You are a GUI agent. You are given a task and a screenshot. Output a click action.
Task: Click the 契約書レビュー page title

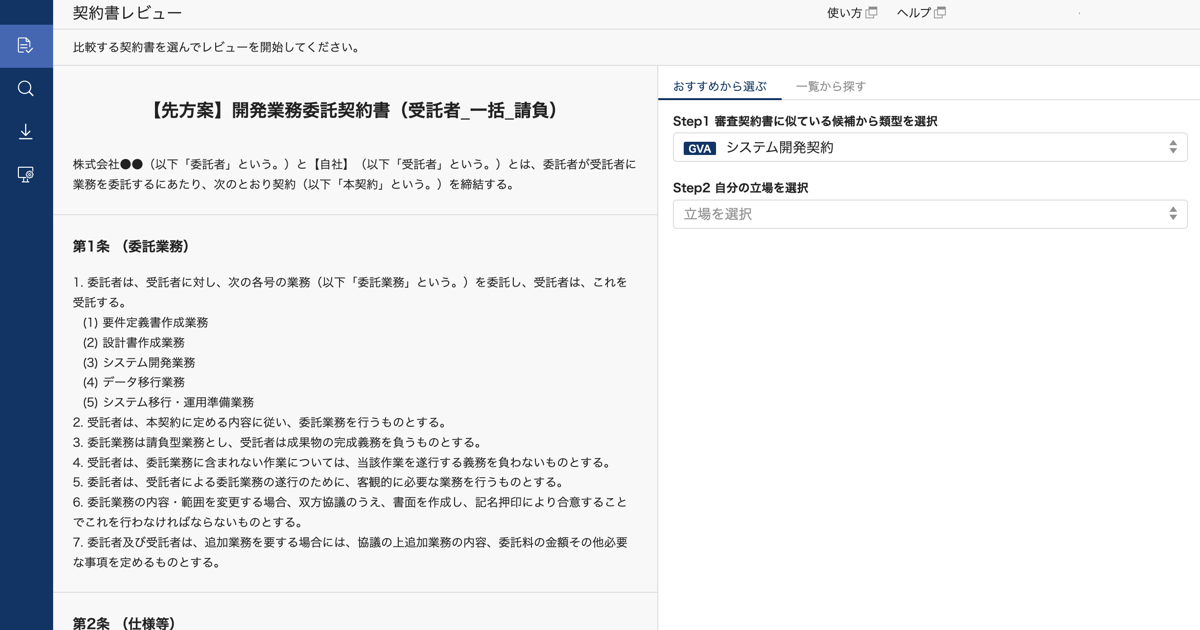click(x=128, y=13)
